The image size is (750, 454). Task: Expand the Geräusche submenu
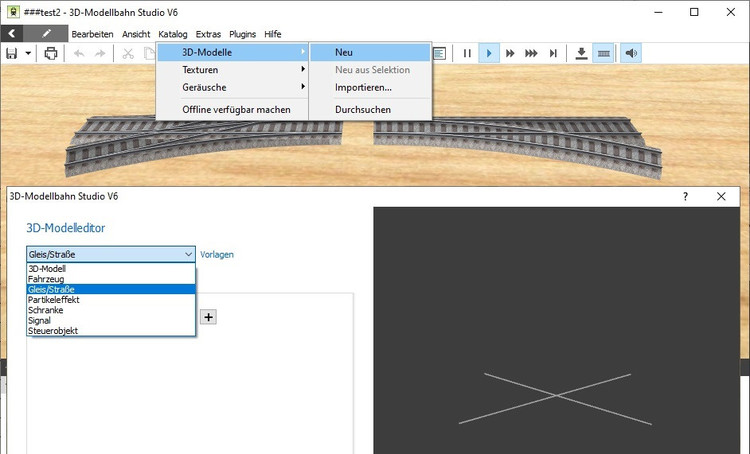coord(232,87)
